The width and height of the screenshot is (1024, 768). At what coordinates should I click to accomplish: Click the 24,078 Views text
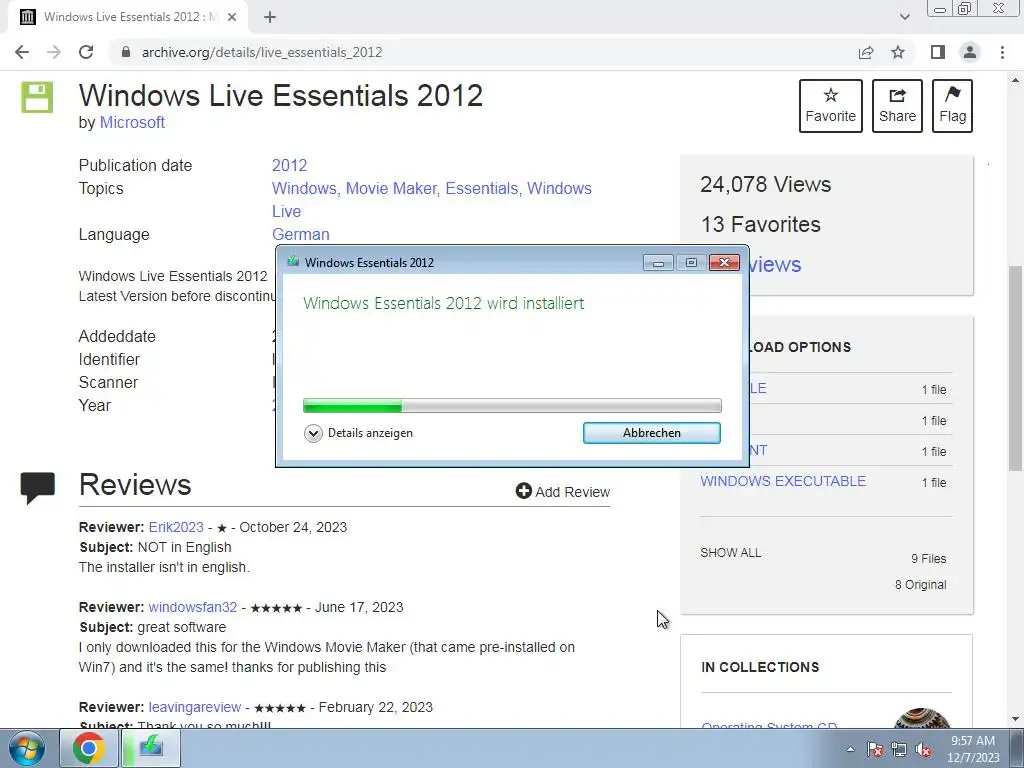coord(765,184)
